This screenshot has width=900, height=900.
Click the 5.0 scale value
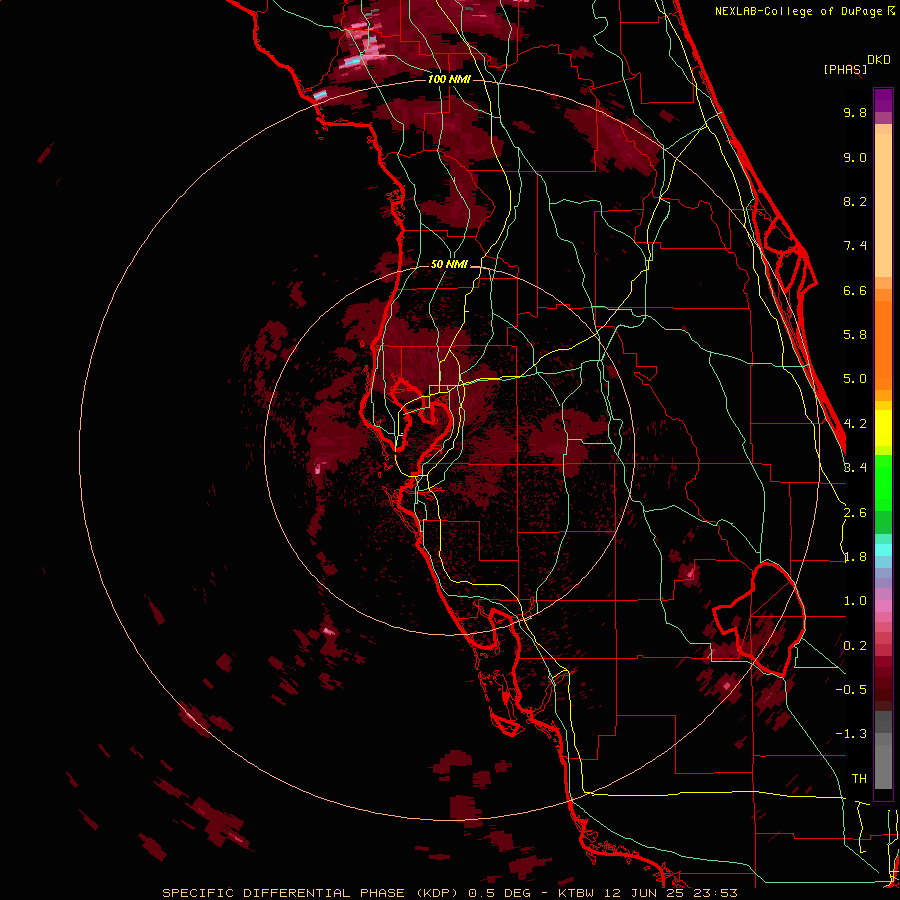click(x=855, y=379)
